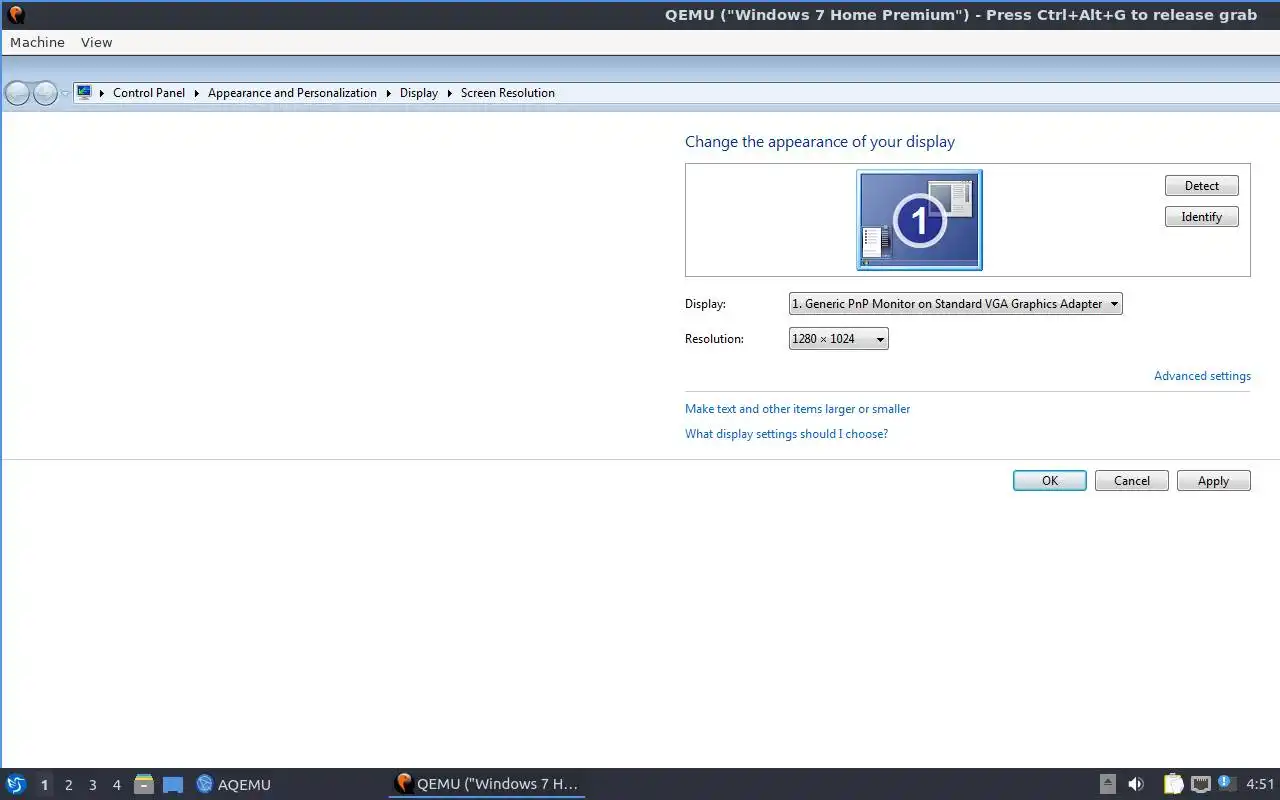Open the notification alert tray icon
Image resolution: width=1280 pixels, height=800 pixels.
click(x=1227, y=784)
